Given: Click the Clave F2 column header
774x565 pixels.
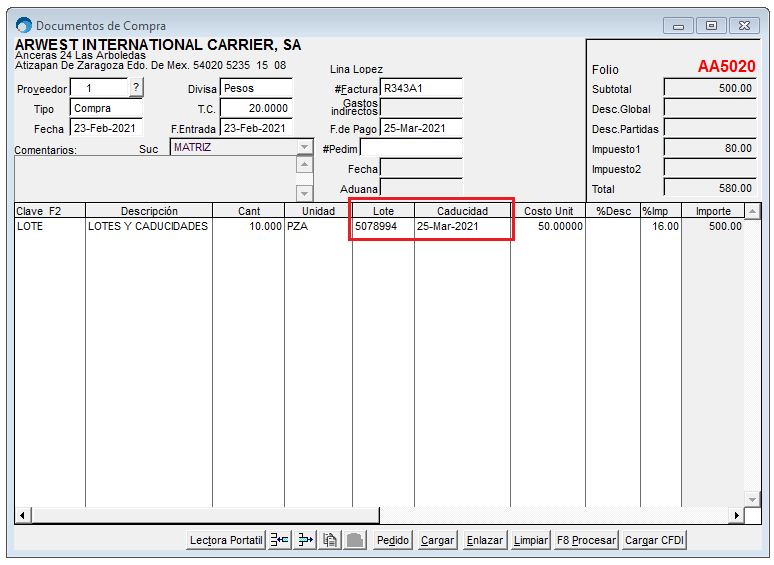Looking at the screenshot, I should click(50, 211).
